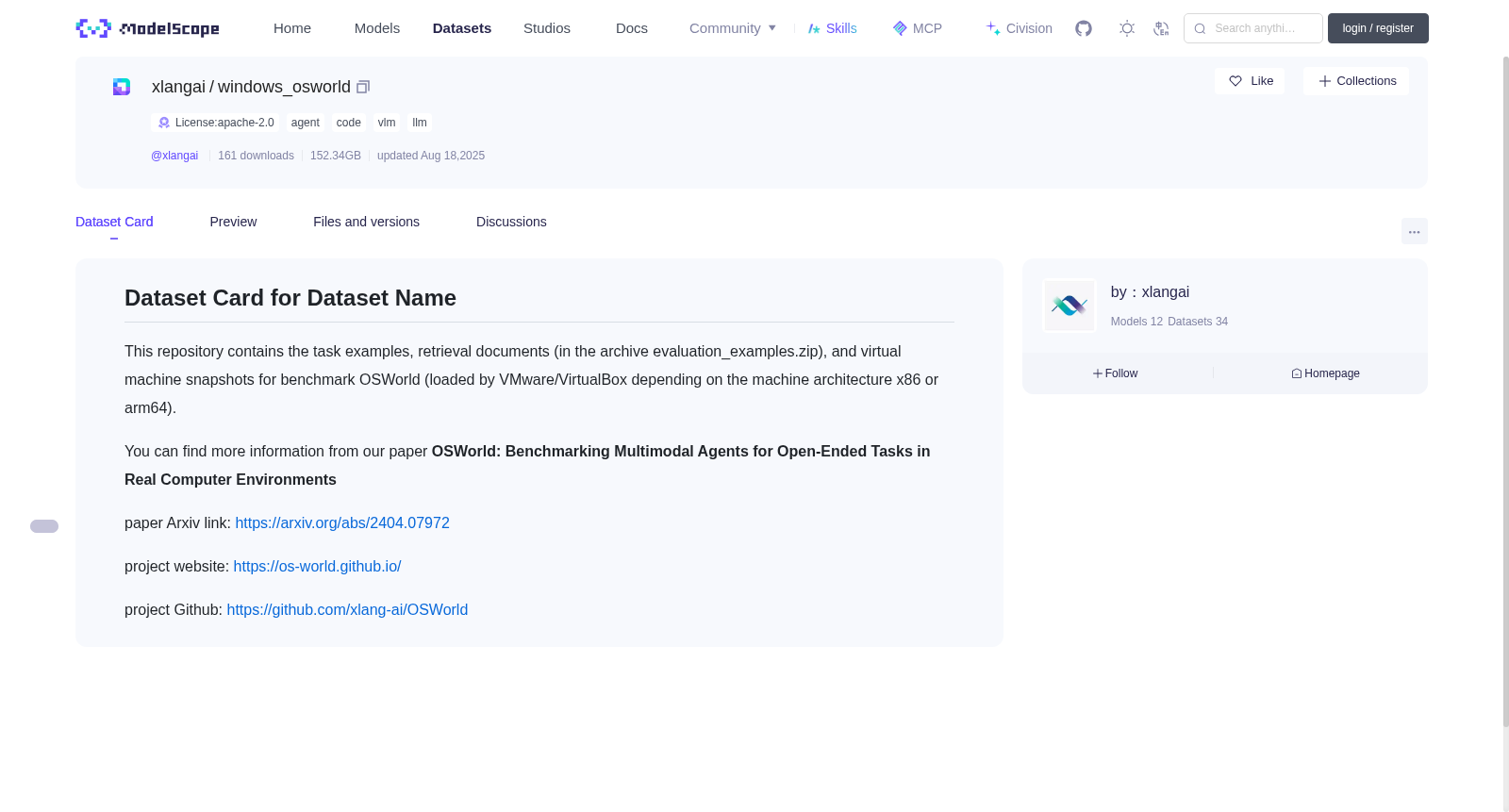Expand the Community dropdown menu
This screenshot has width=1509, height=812.
733,28
